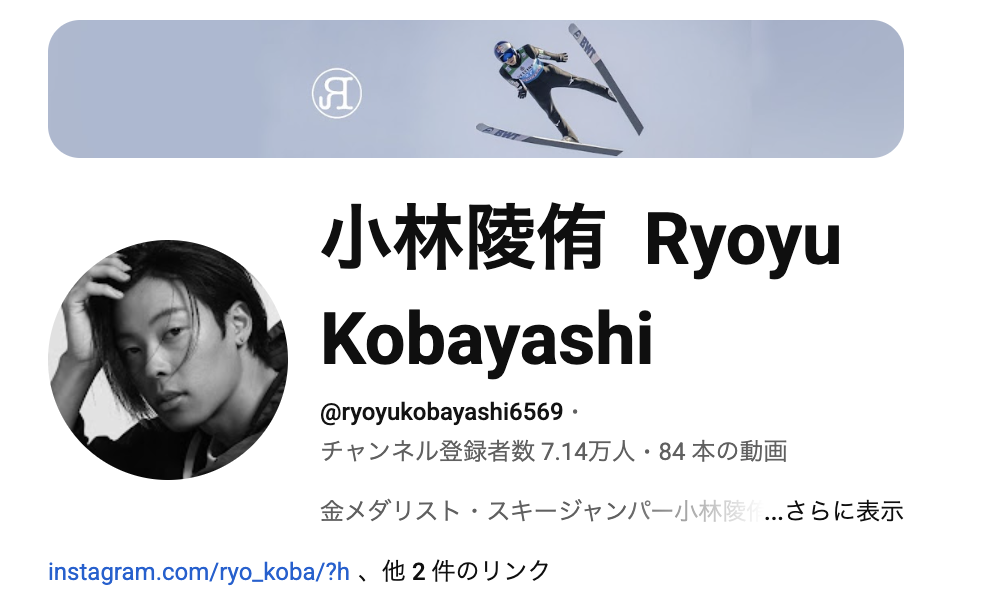The image size is (982, 612).
Task: Open the black-and-white channel profile avatar
Action: click(x=168, y=360)
